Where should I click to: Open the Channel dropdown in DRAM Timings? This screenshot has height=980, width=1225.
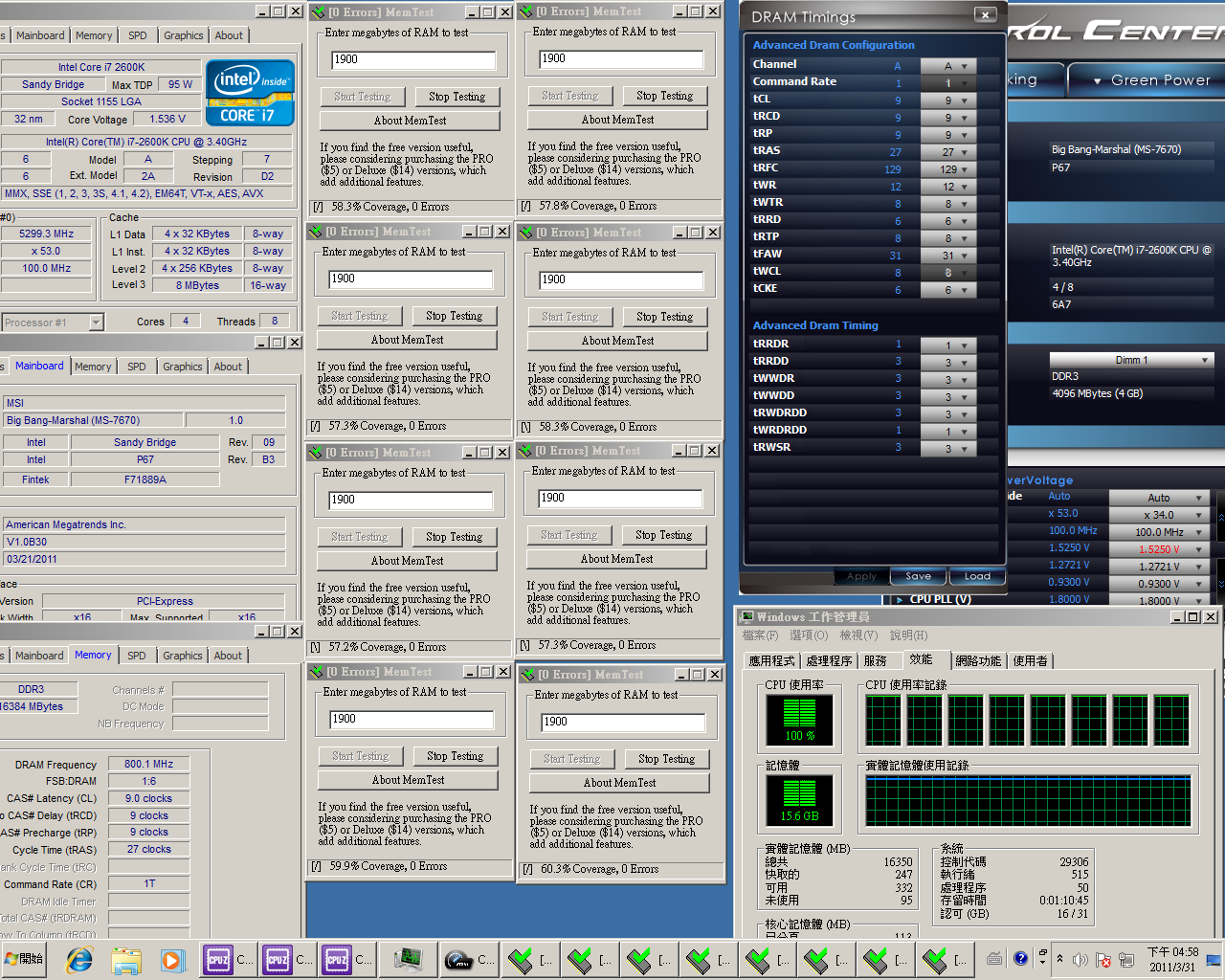click(947, 66)
